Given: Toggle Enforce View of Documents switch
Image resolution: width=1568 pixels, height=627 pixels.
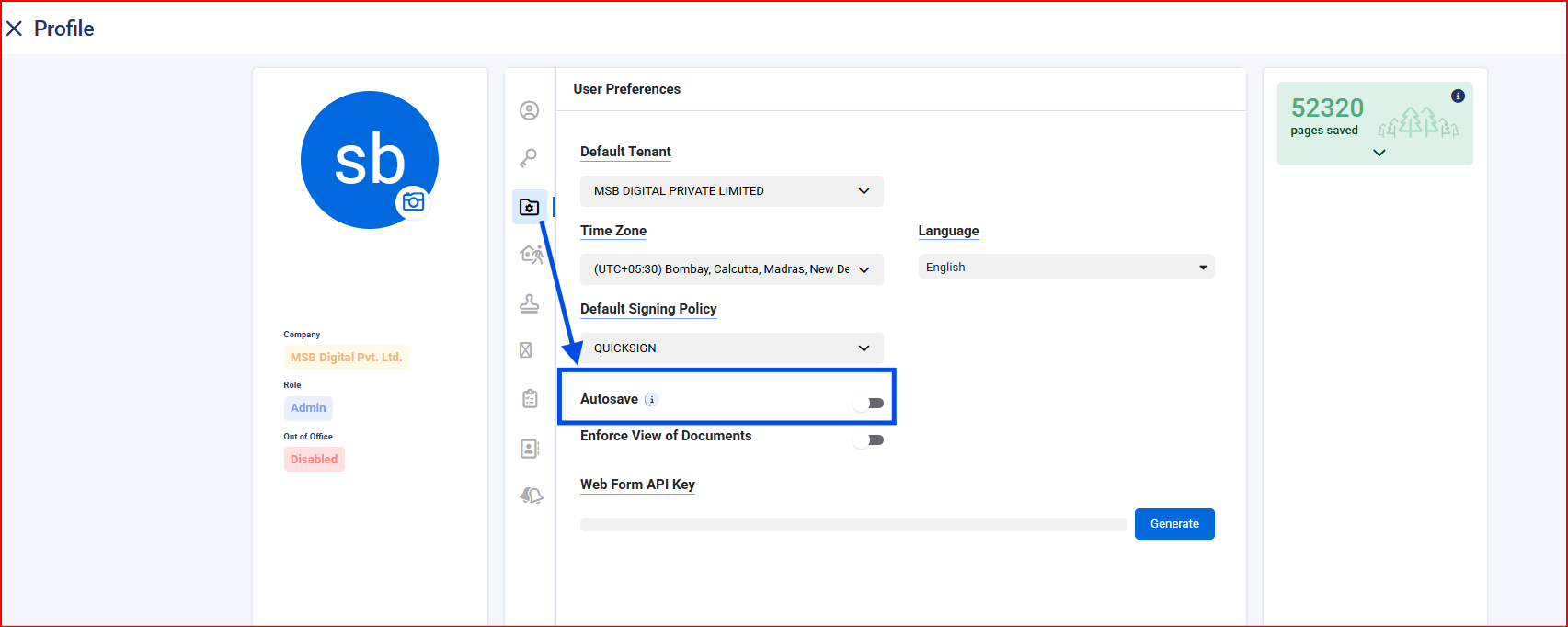Looking at the screenshot, I should coord(869,440).
